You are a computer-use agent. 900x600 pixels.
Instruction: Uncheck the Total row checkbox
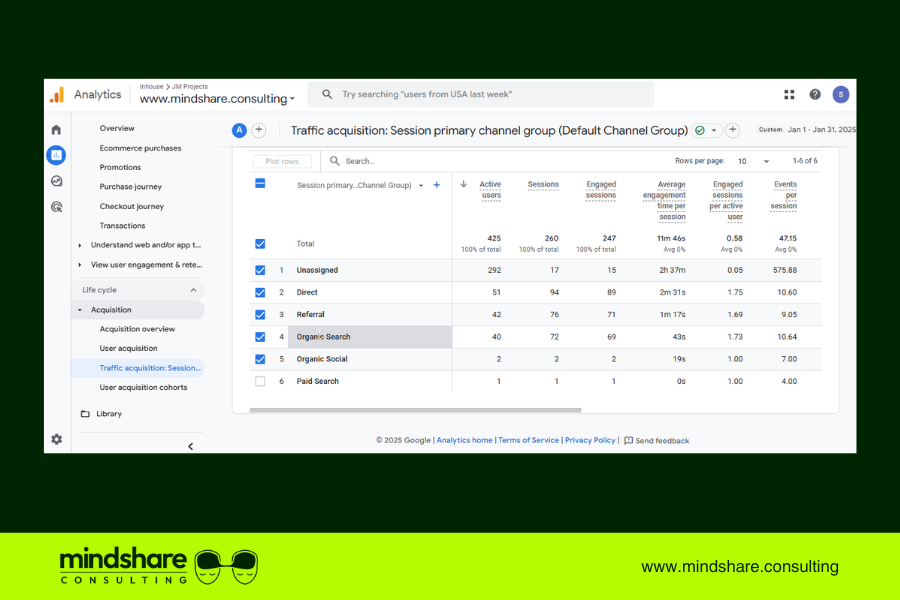(x=260, y=244)
